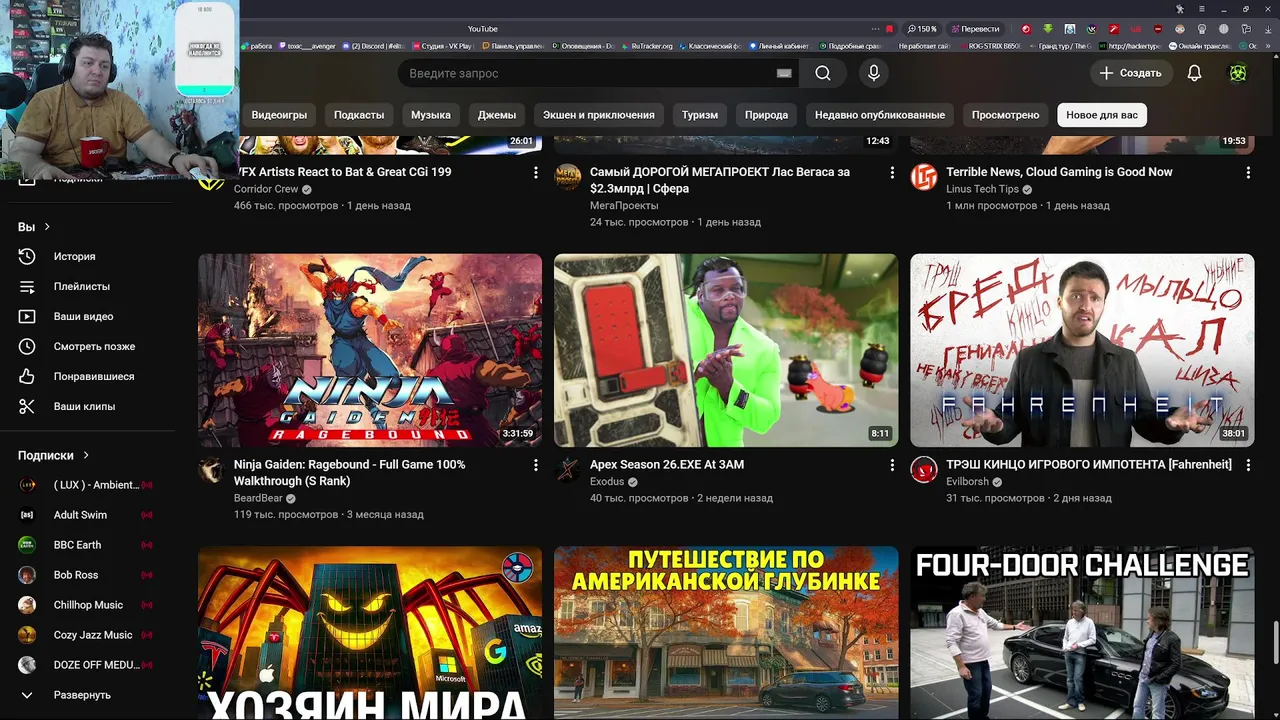Click the Перевести translate button in browser
Viewport: 1280px width, 720px height.
(975, 29)
